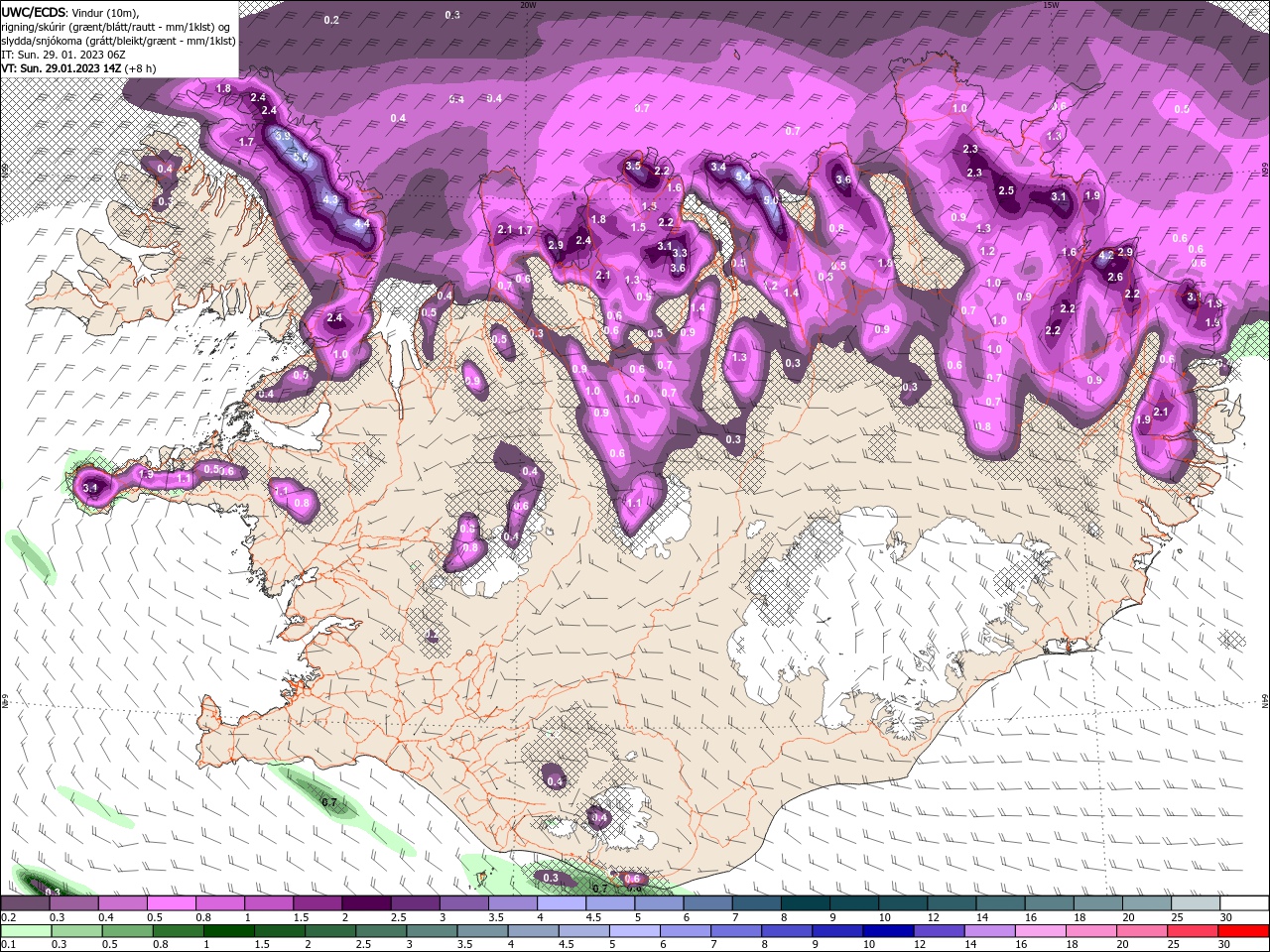Image resolution: width=1270 pixels, height=952 pixels.
Task: Click the deep blue lower swatch between 10 and 12
Action: 889,931
